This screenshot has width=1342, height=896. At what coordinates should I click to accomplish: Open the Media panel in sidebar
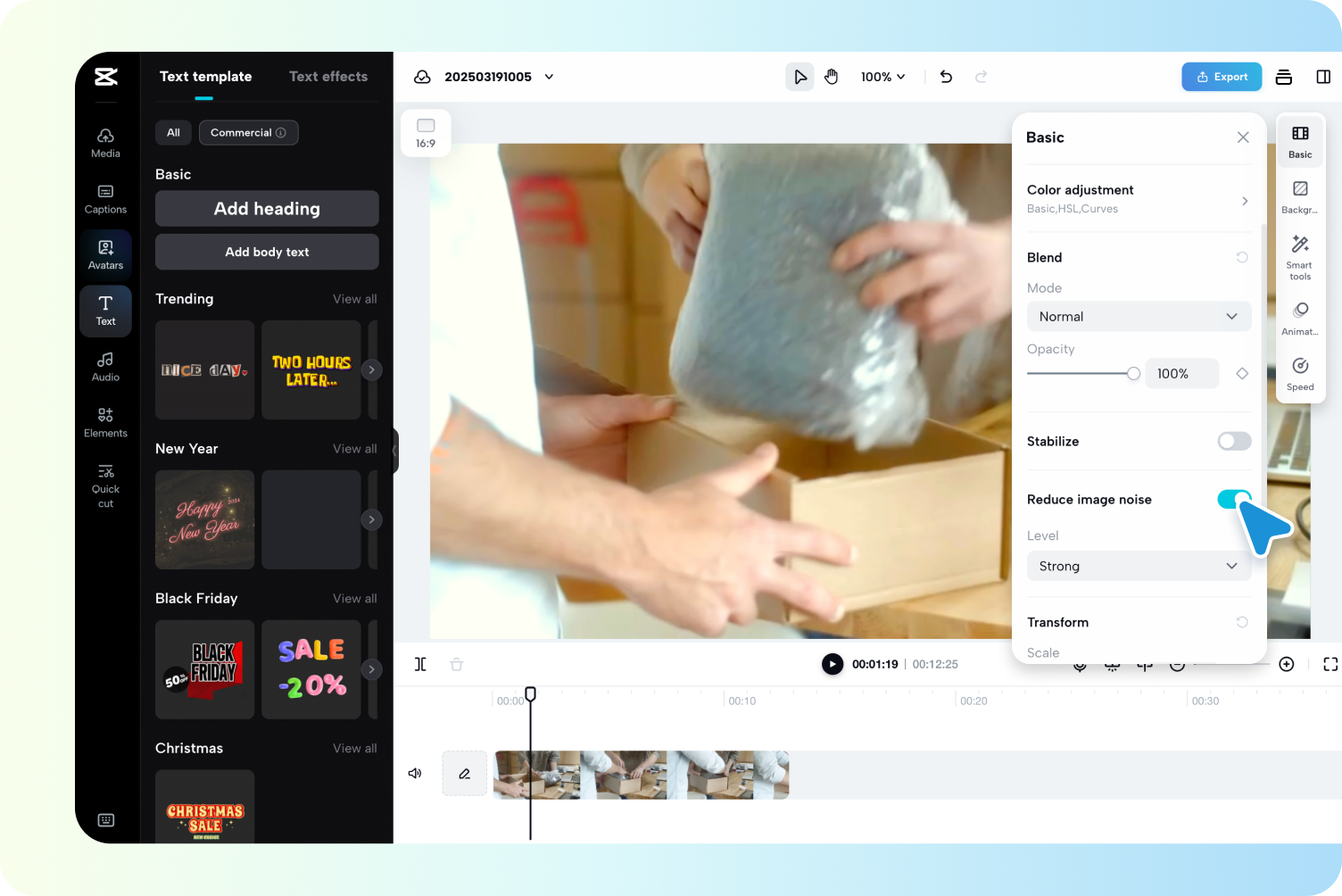105,143
